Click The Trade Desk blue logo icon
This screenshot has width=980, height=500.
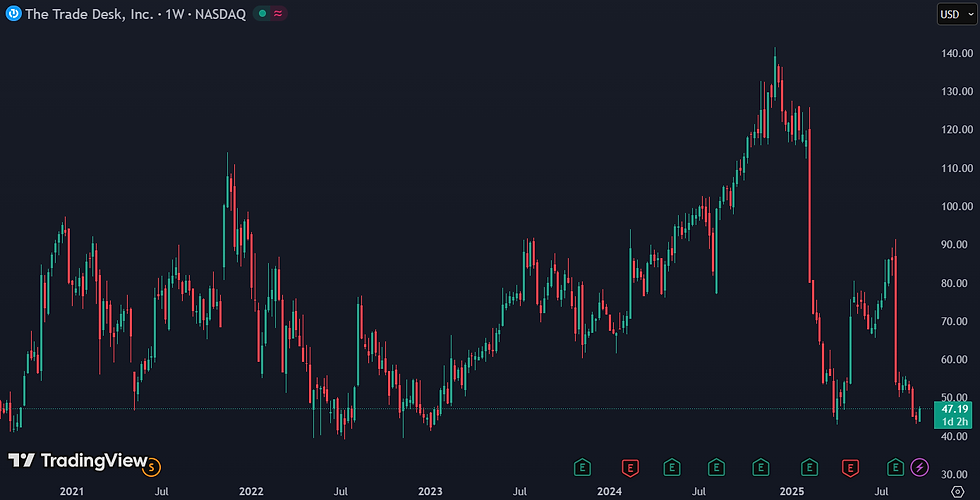click(x=13, y=13)
